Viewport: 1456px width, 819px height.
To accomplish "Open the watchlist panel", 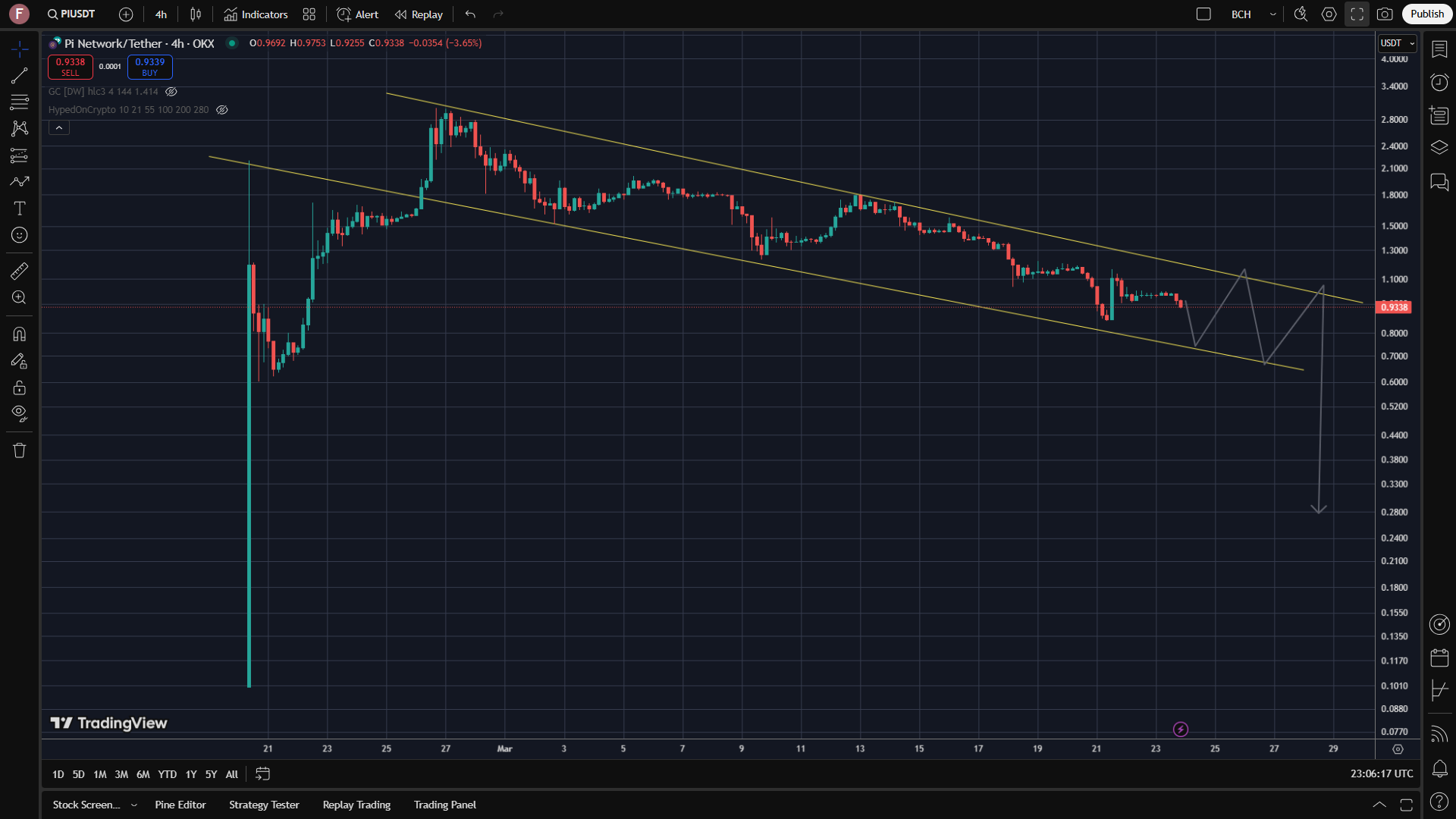I will pyautogui.click(x=1439, y=49).
